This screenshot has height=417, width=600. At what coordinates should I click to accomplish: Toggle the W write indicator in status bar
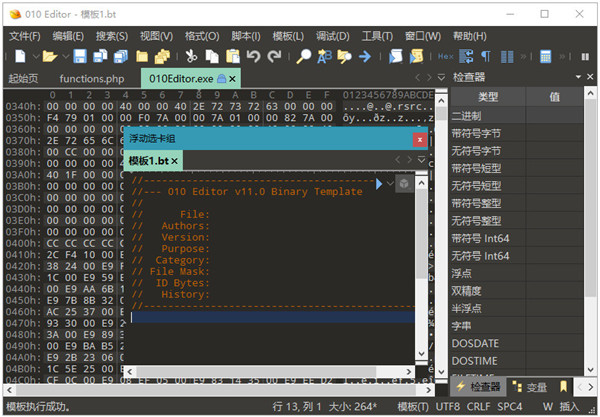[x=547, y=407]
